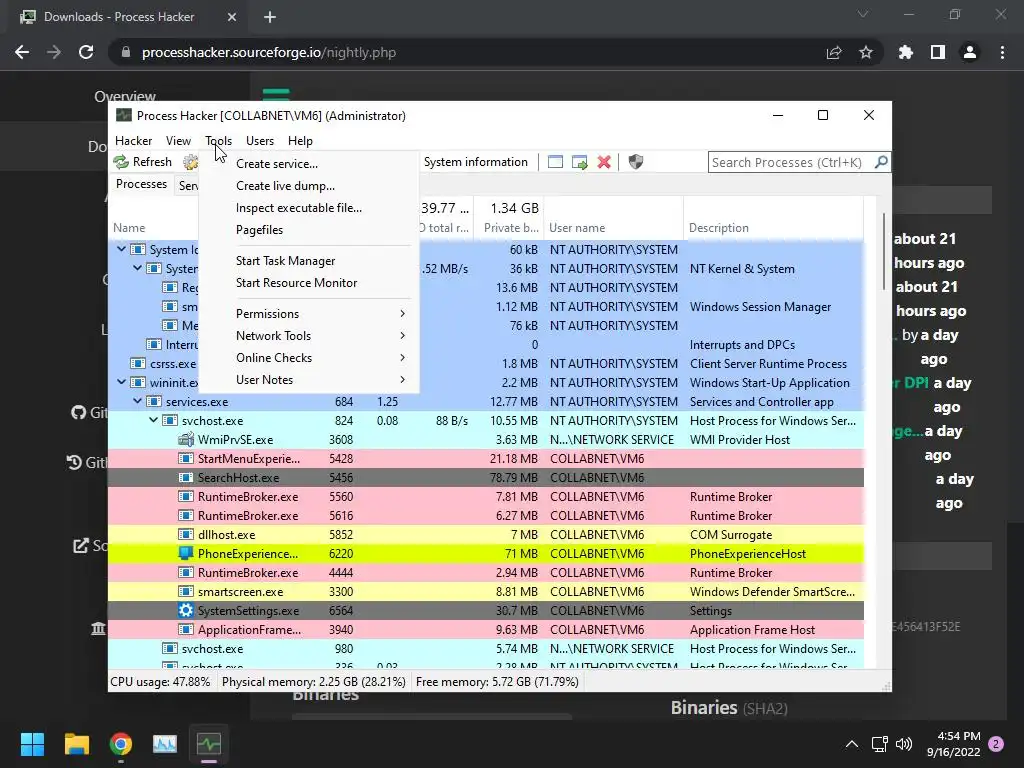The image size is (1024, 768).
Task: Open the View menu
Action: coord(178,141)
